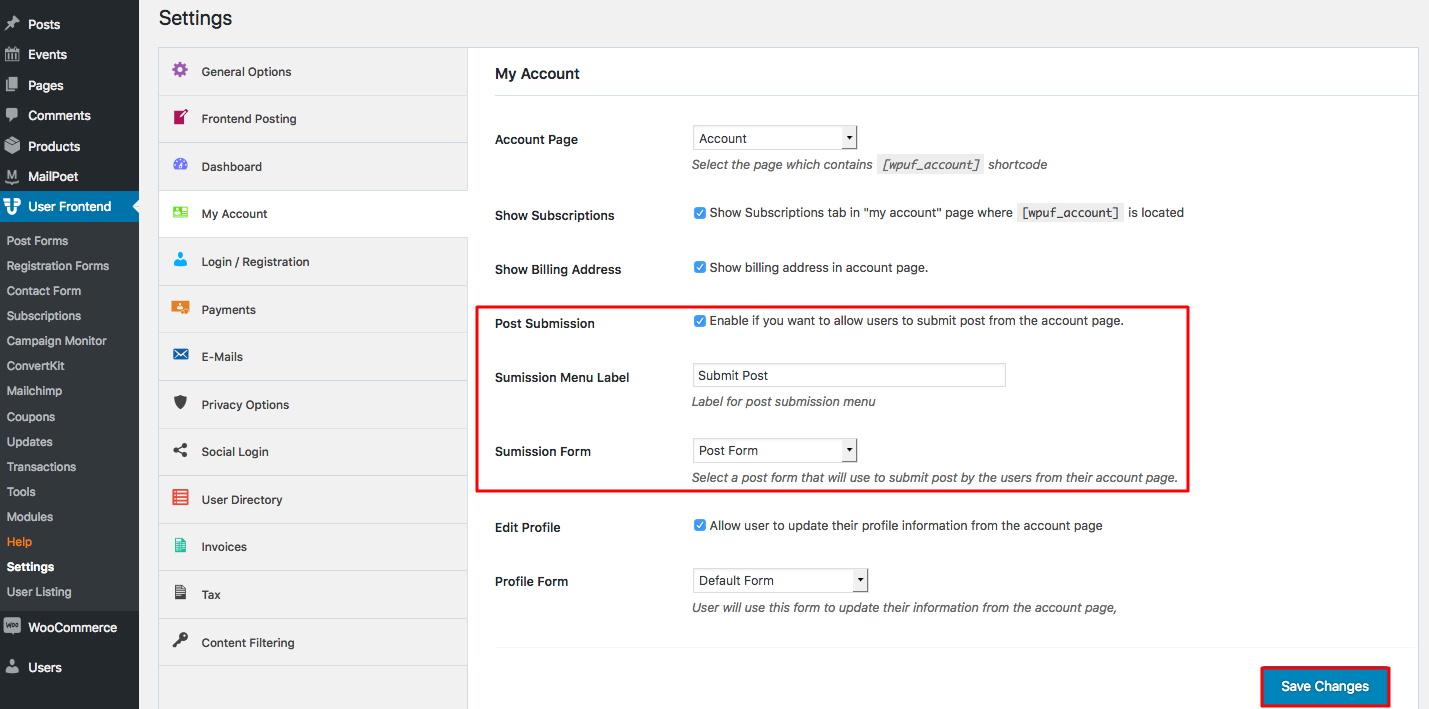Click the Tax document icon

tap(180, 593)
